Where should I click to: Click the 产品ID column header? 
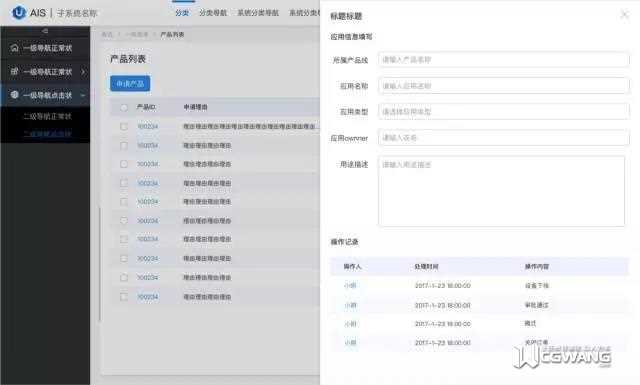pyautogui.click(x=146, y=107)
